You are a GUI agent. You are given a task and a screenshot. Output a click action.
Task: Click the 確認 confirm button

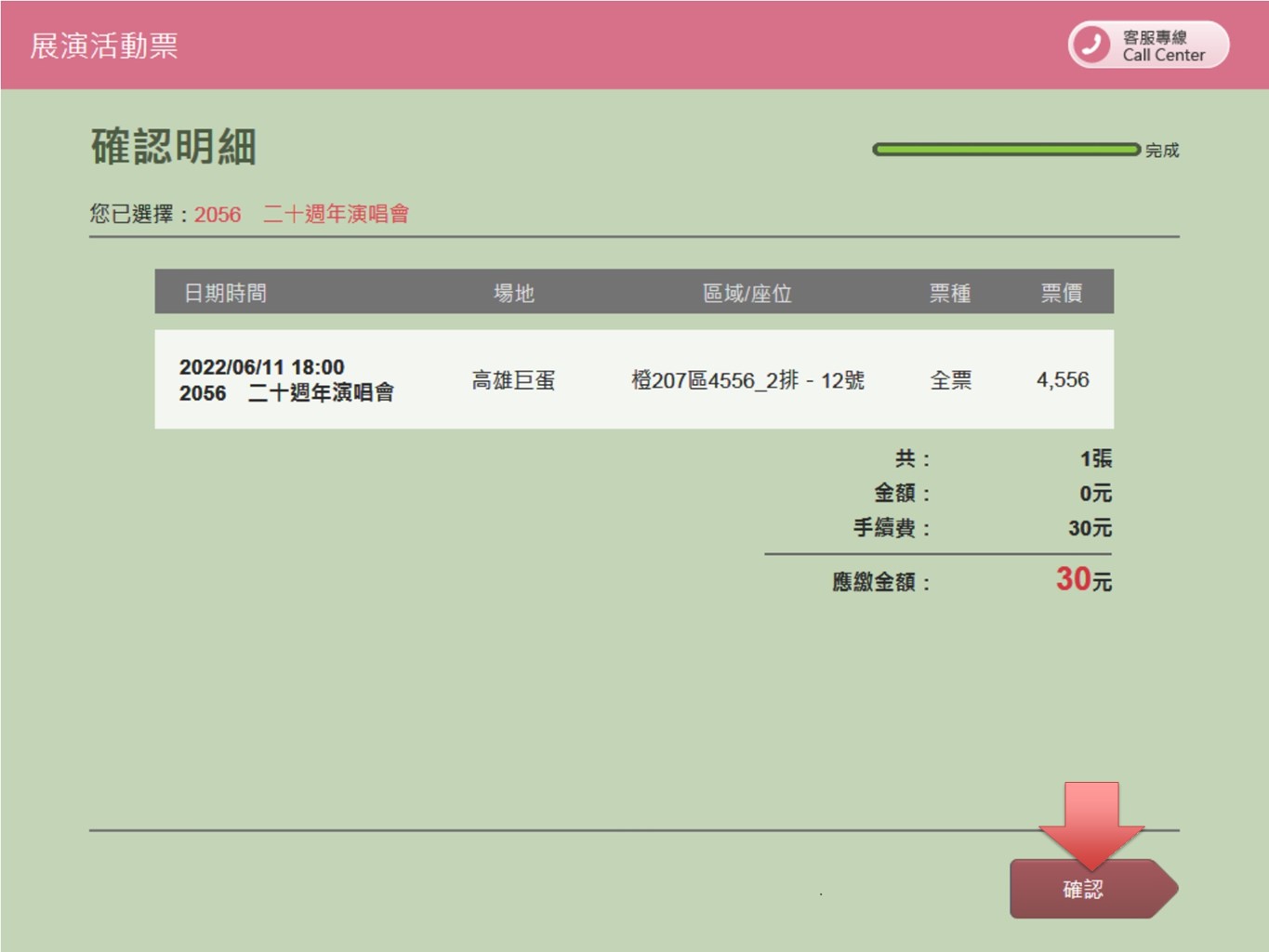(x=1093, y=889)
